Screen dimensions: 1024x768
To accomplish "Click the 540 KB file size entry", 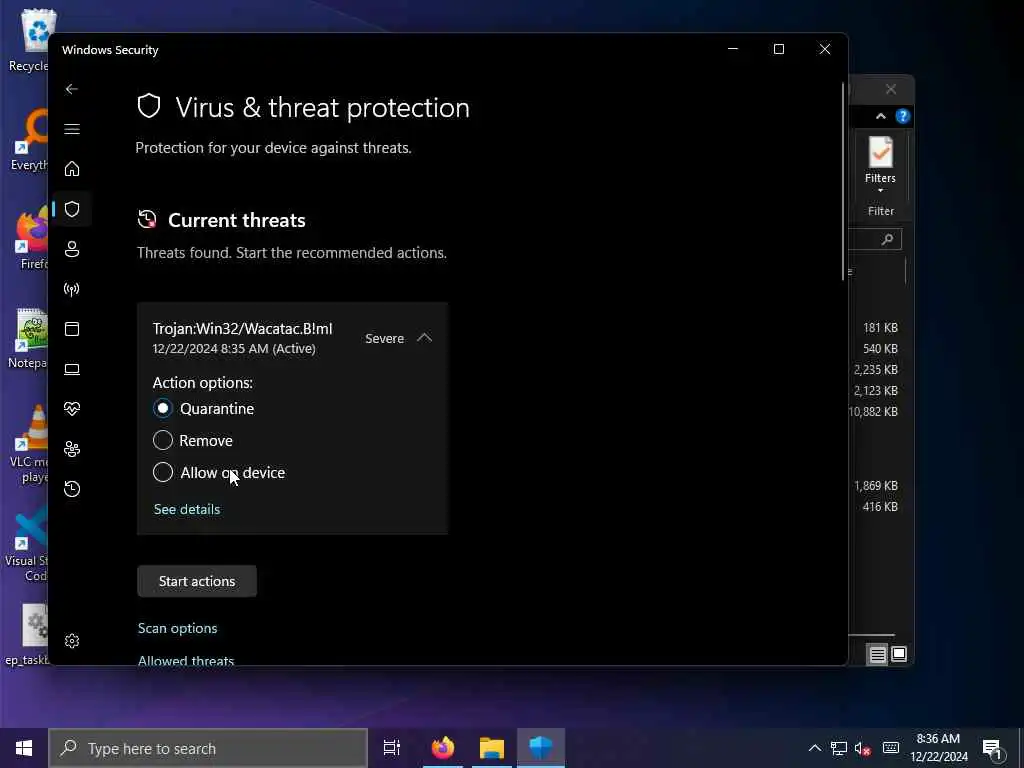I will click(880, 348).
